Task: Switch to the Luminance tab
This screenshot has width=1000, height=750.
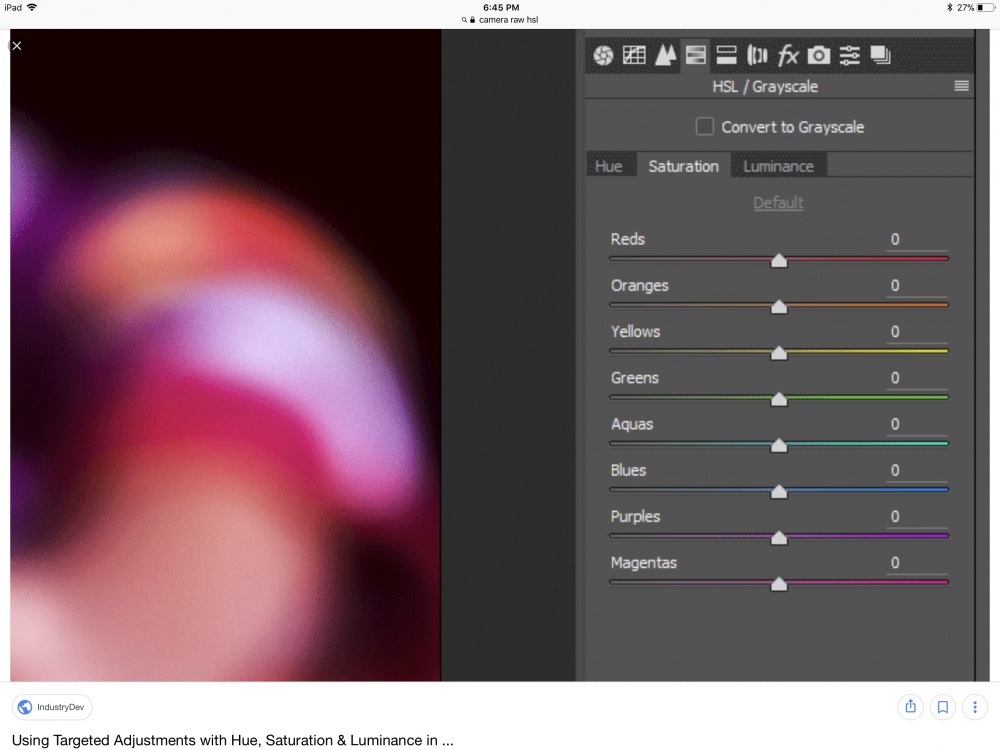Action: coord(778,166)
